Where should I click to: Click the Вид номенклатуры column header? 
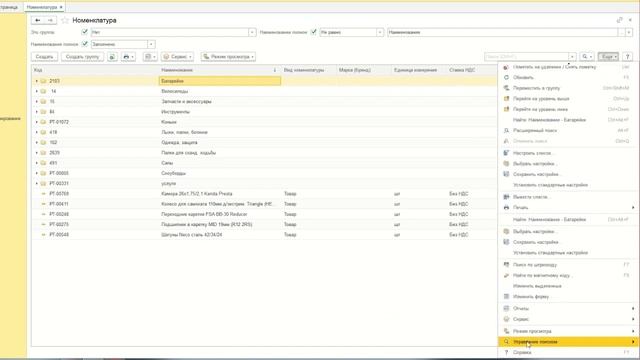click(x=308, y=70)
